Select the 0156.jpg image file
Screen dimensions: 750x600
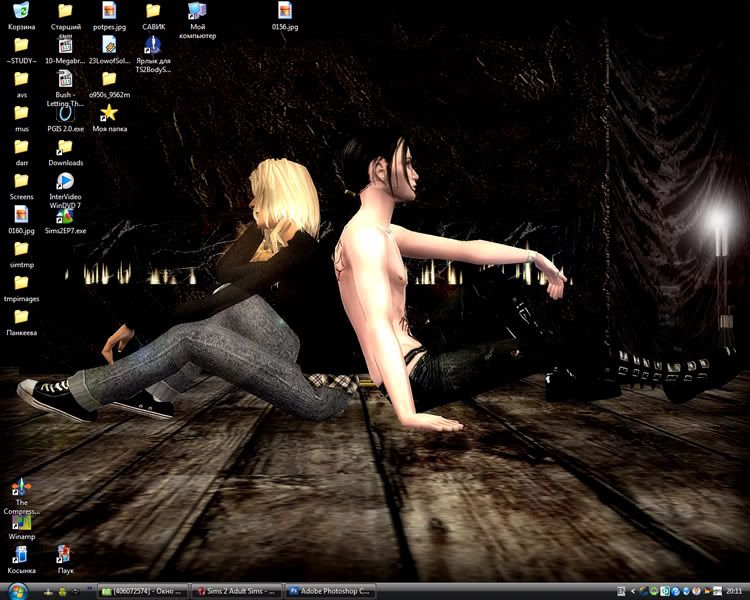[285, 16]
